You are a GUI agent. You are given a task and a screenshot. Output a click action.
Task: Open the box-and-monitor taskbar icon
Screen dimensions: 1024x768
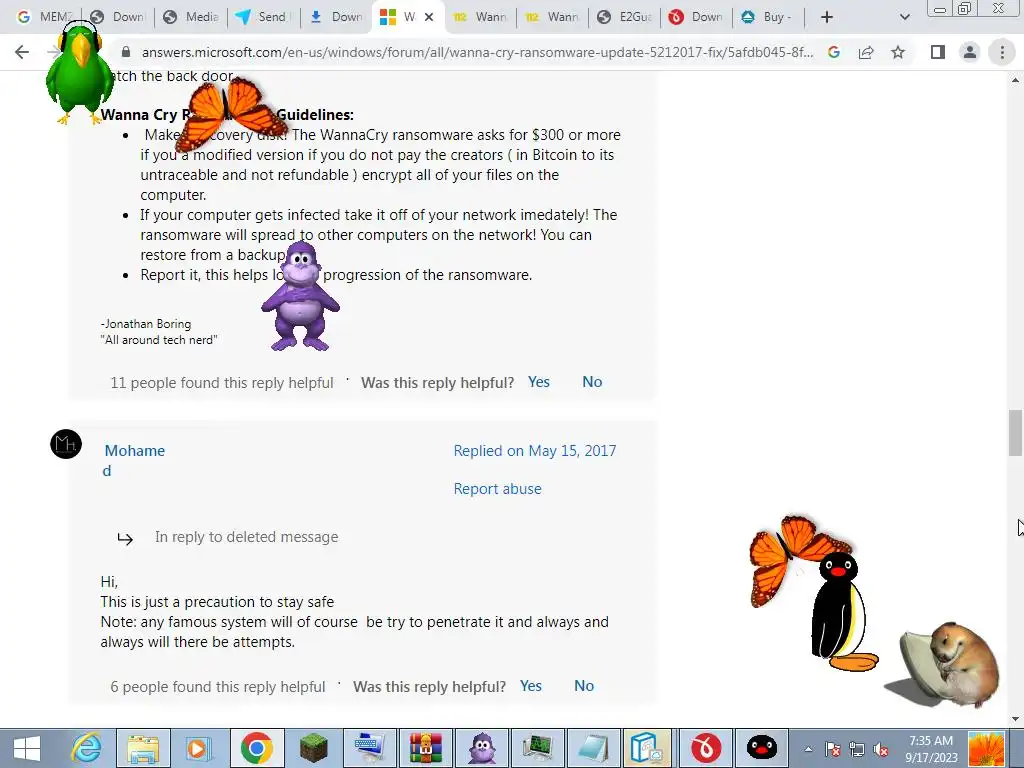(x=649, y=748)
